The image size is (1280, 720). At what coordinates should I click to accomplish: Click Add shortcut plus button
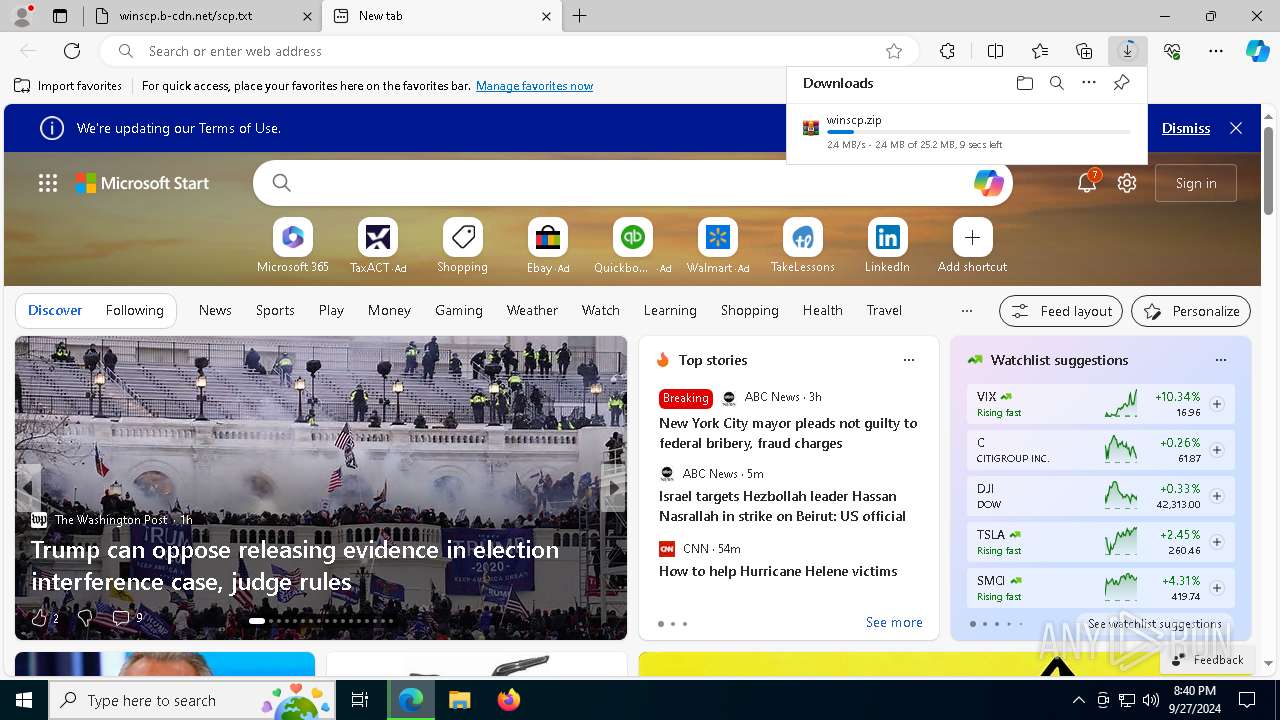[972, 237]
